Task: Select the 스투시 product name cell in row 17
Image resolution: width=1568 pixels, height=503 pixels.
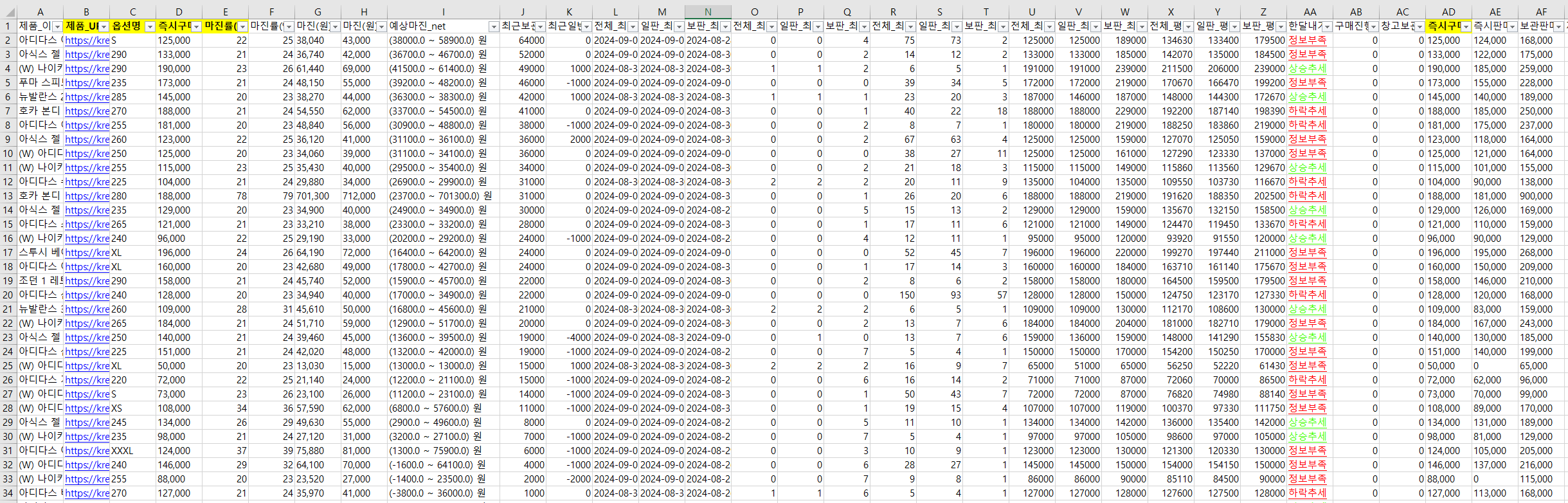Action: 40,253
